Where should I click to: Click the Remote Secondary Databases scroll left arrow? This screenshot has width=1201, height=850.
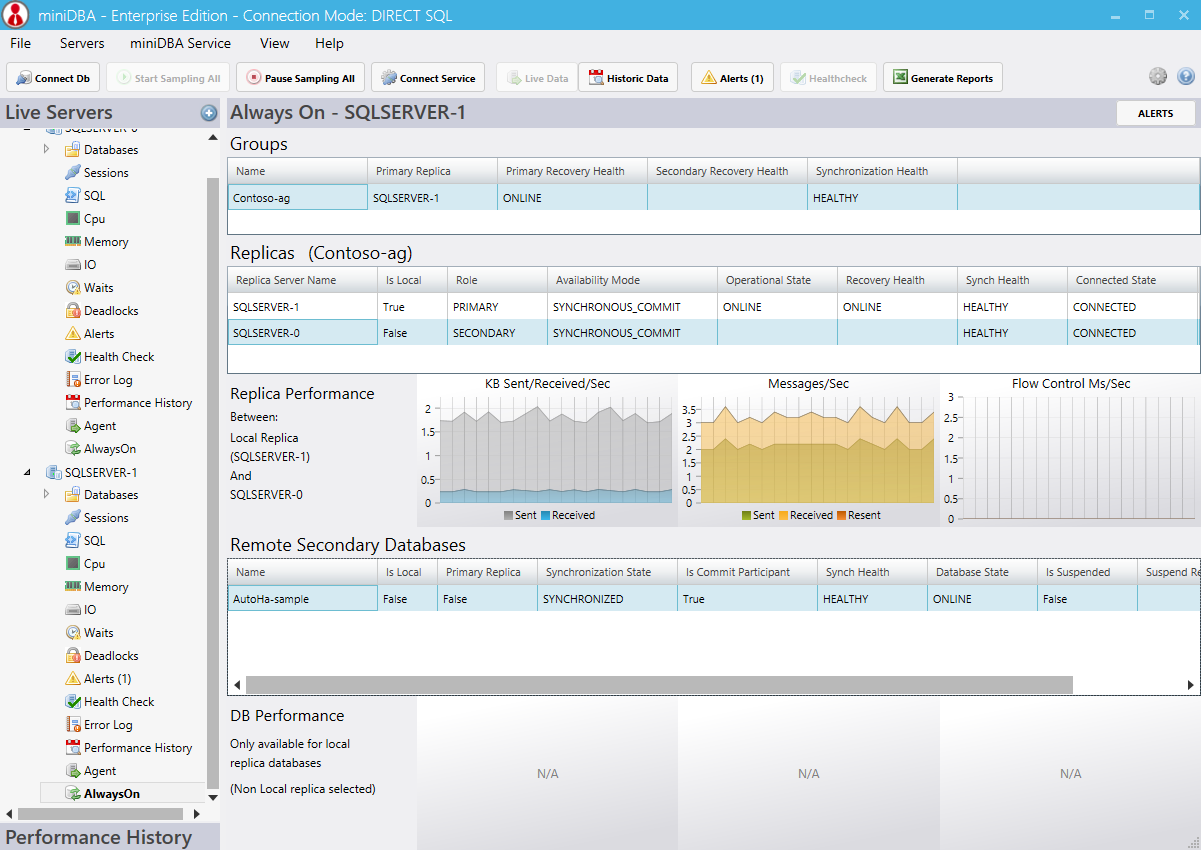237,685
